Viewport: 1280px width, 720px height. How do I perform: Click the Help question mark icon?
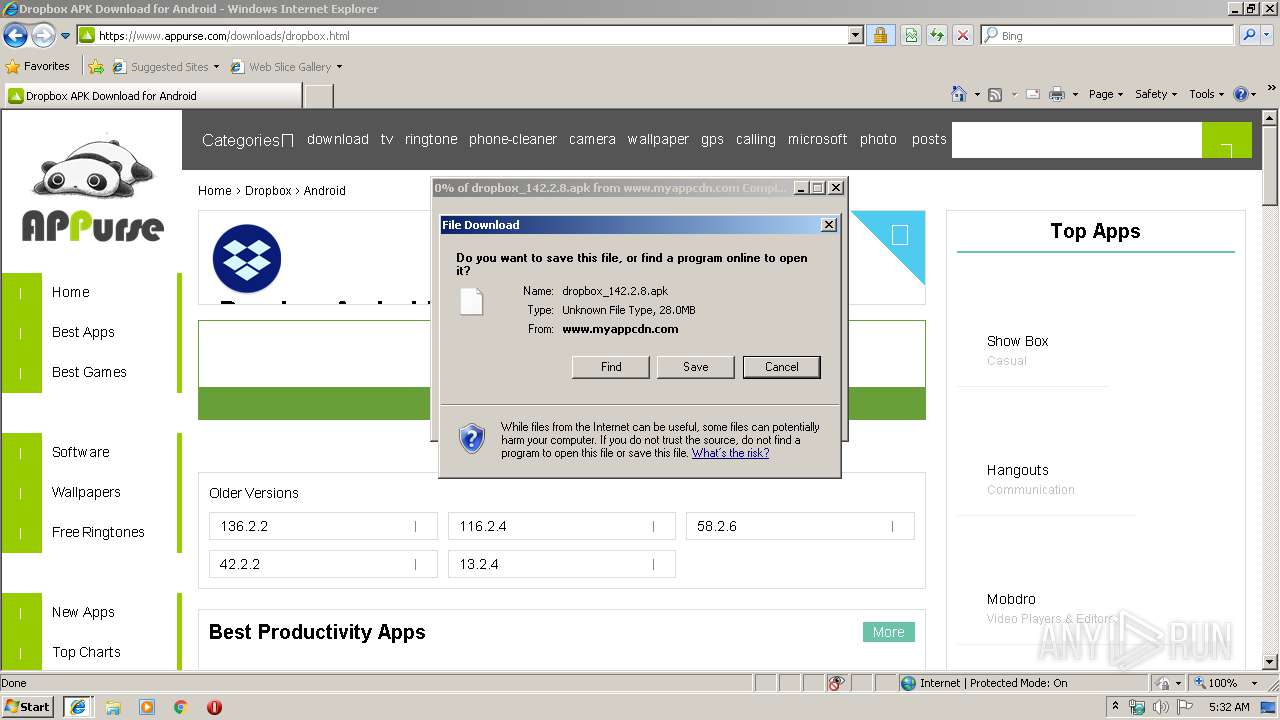pos(1241,94)
